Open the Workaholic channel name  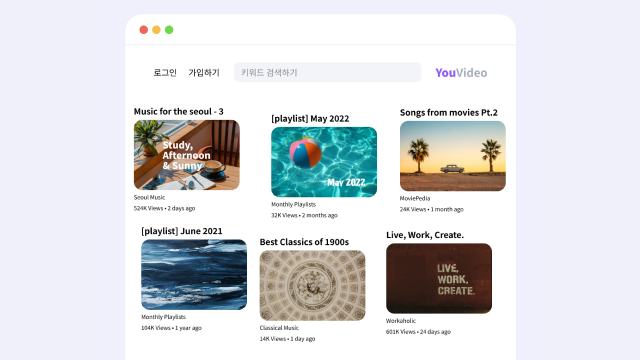(x=401, y=321)
